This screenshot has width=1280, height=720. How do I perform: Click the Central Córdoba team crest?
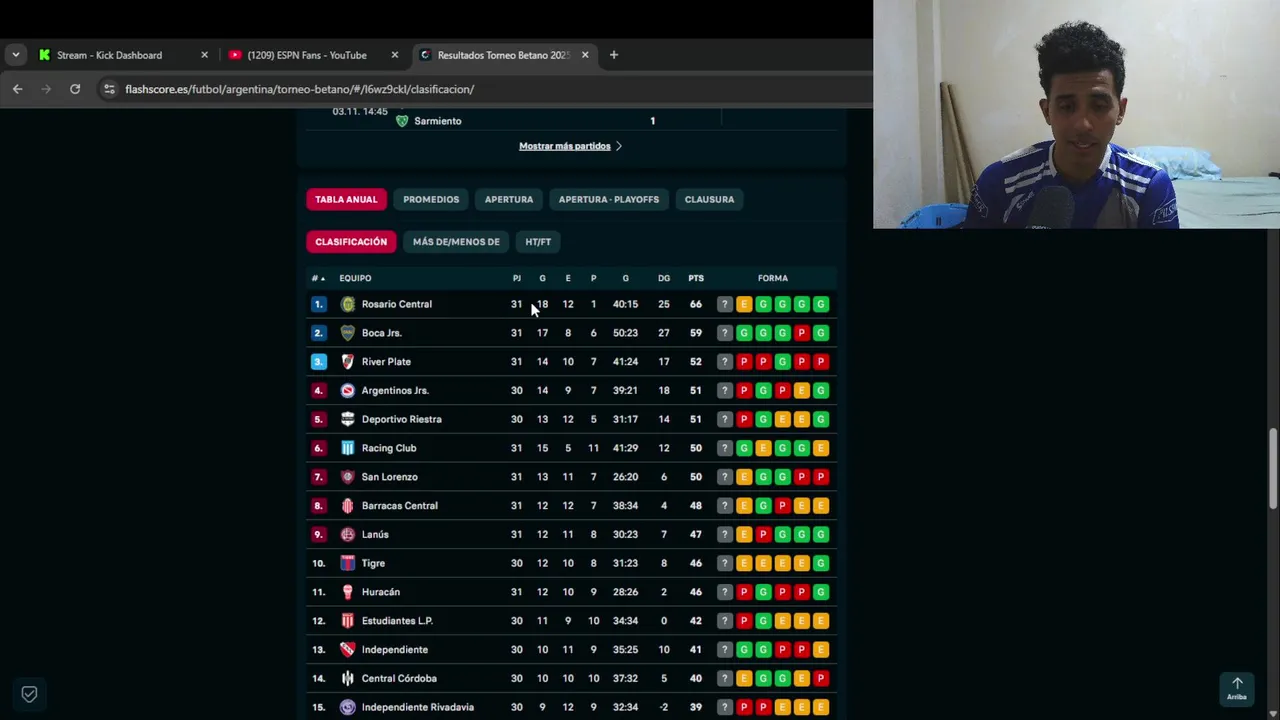[348, 678]
